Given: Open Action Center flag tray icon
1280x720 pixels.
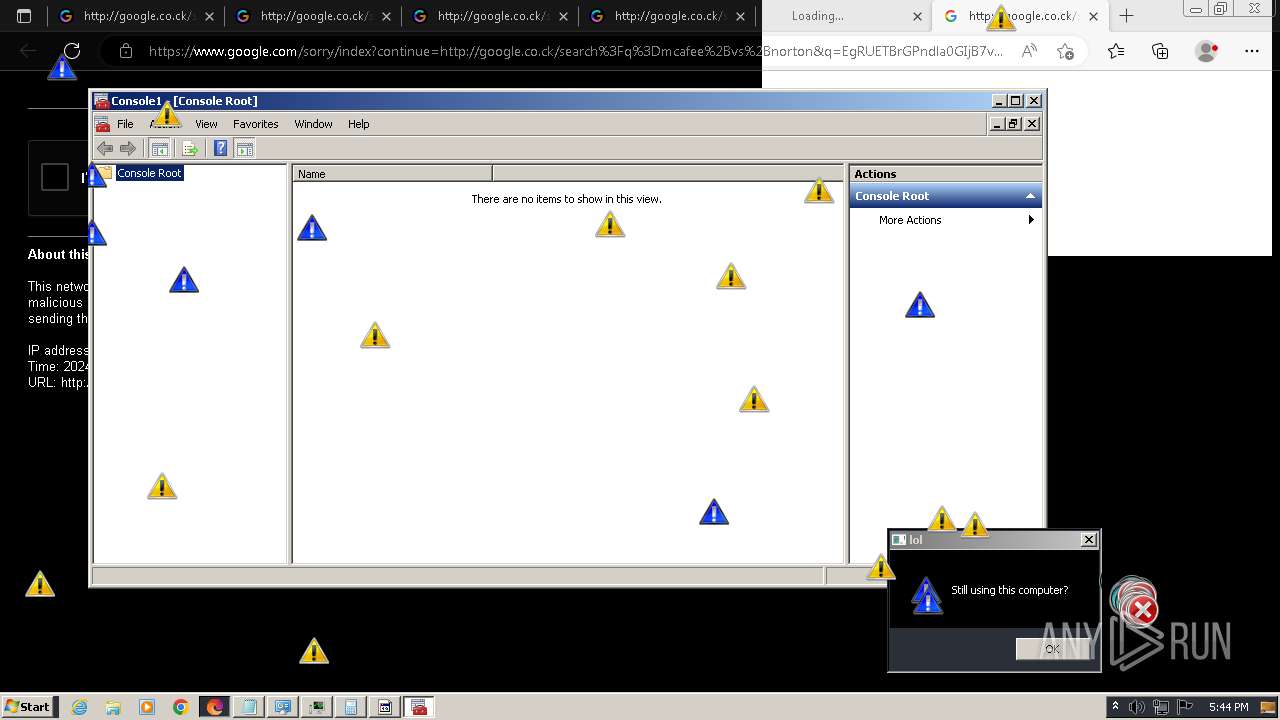Looking at the screenshot, I should pyautogui.click(x=1184, y=707).
